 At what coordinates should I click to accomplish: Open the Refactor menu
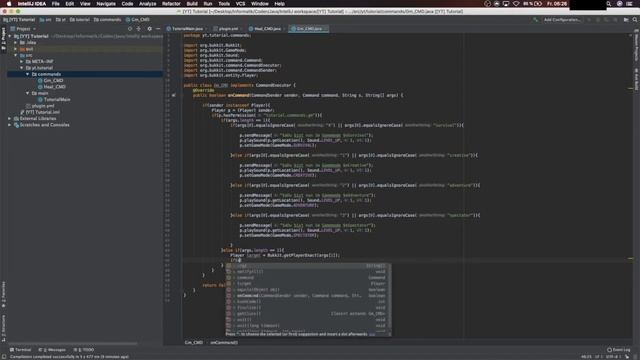pyautogui.click(x=171, y=4)
